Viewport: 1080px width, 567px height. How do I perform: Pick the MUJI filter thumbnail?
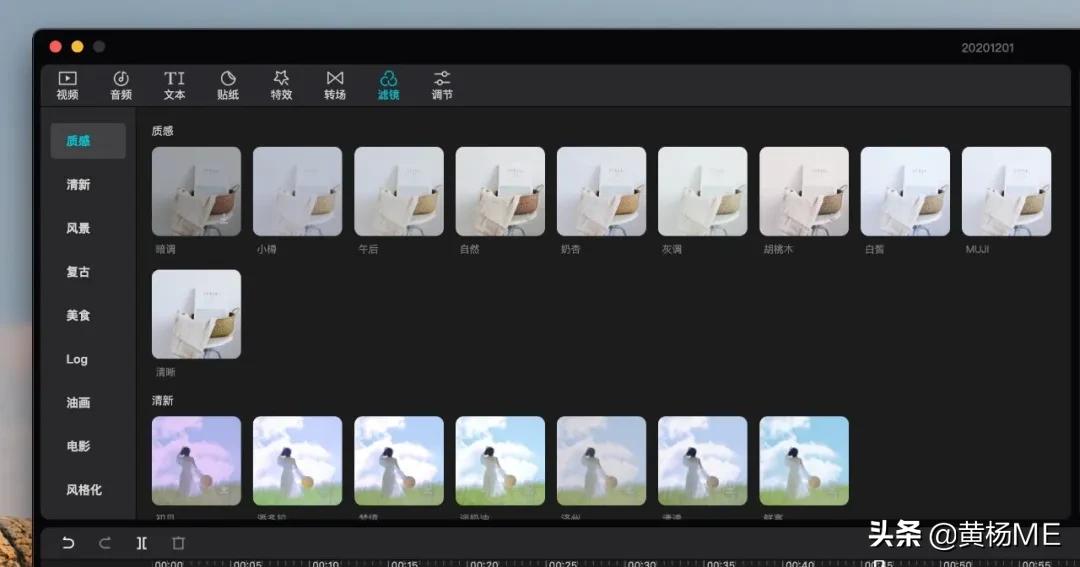click(1006, 191)
